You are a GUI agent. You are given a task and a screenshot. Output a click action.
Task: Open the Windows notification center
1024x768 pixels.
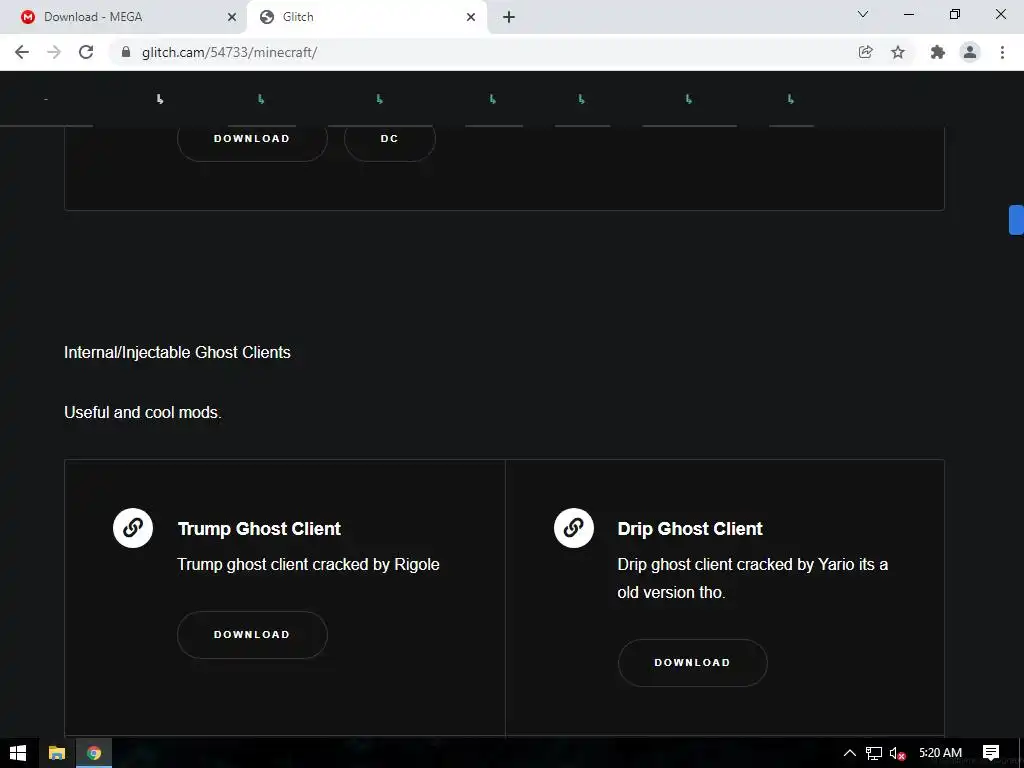991,753
